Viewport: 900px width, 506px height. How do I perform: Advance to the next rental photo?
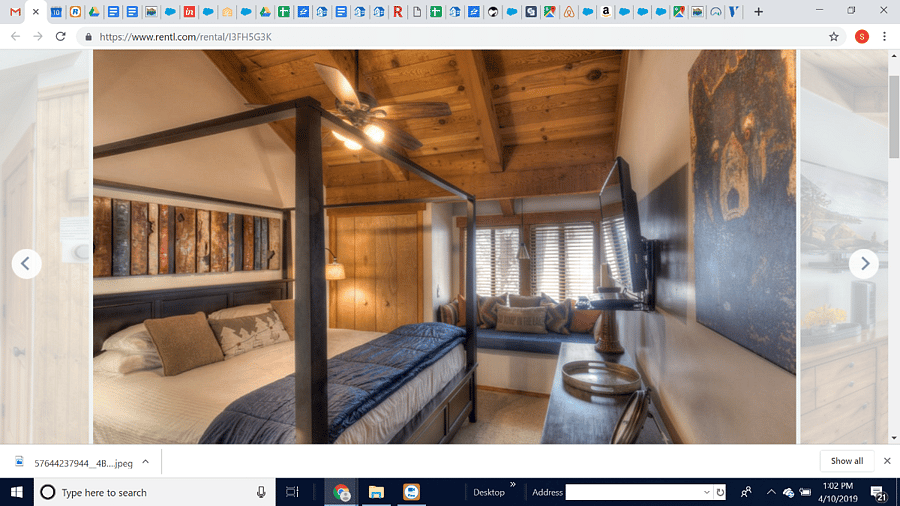coord(864,264)
